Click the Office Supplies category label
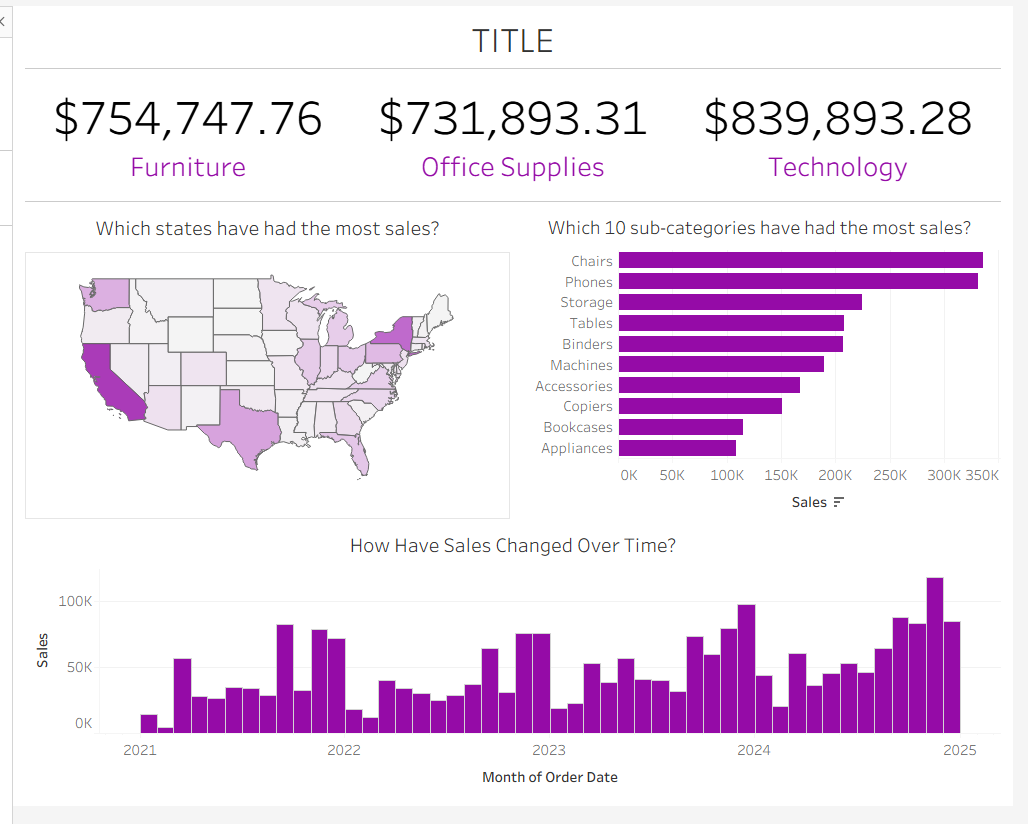 coord(512,167)
